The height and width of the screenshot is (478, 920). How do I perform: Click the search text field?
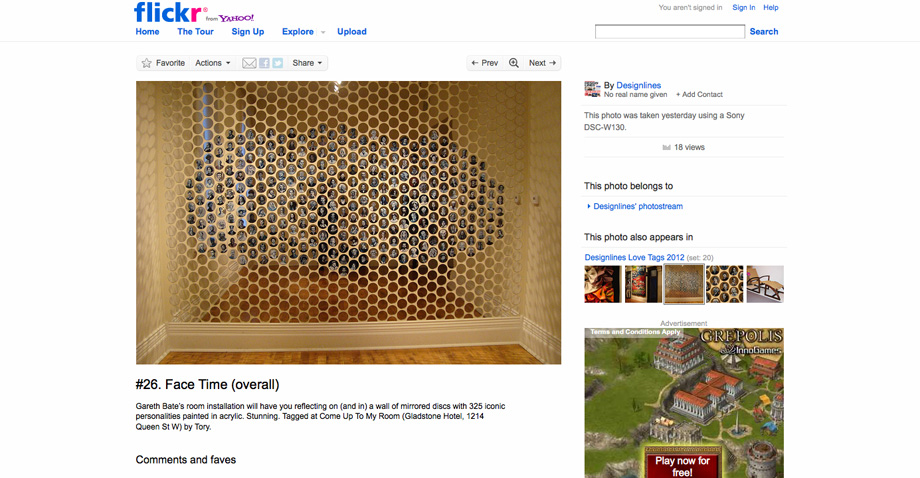pos(669,32)
